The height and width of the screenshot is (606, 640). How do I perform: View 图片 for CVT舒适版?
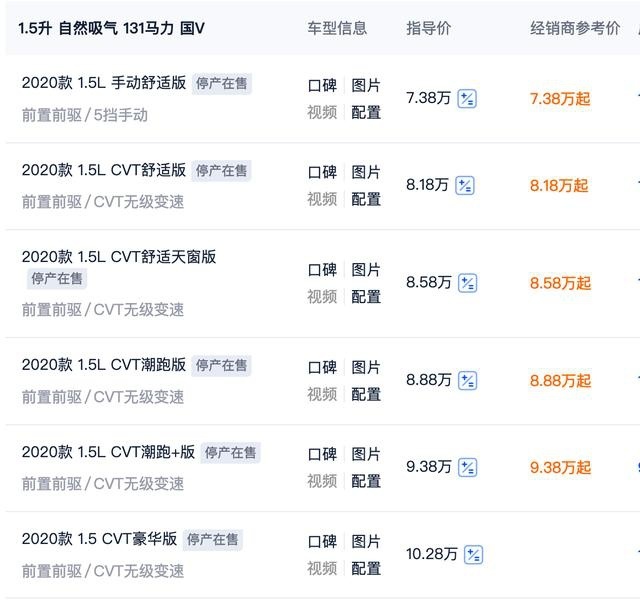366,172
